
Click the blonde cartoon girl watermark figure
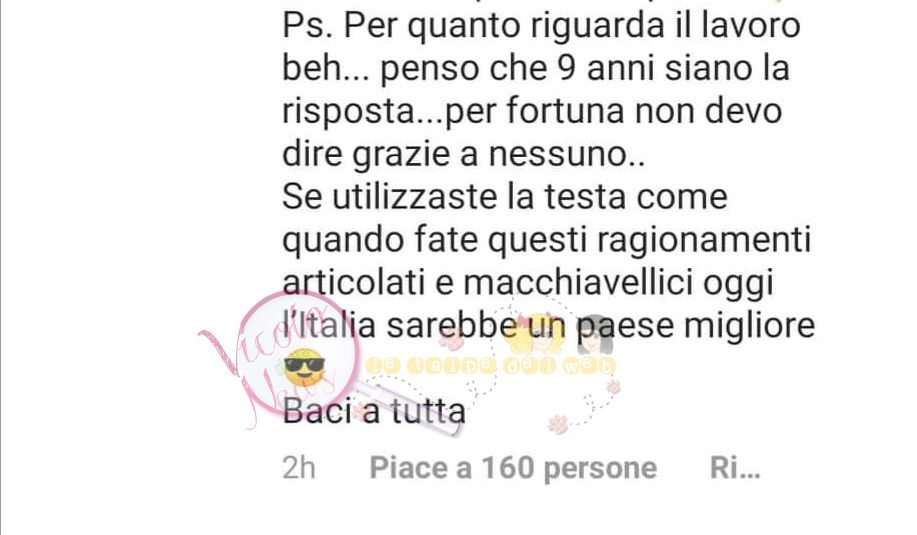(535, 335)
